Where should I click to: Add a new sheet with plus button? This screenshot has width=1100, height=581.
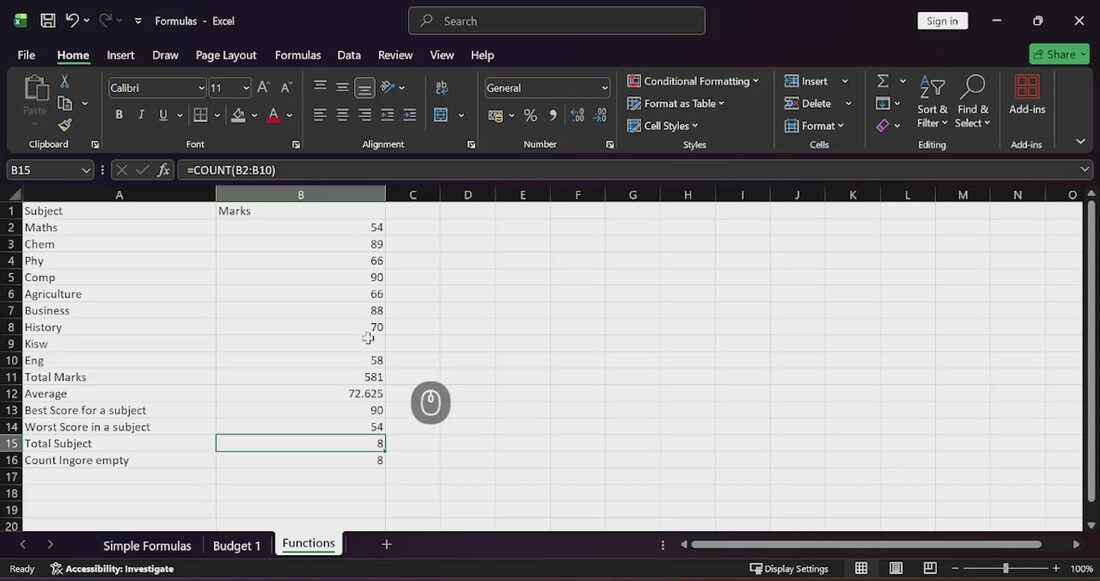tap(387, 545)
